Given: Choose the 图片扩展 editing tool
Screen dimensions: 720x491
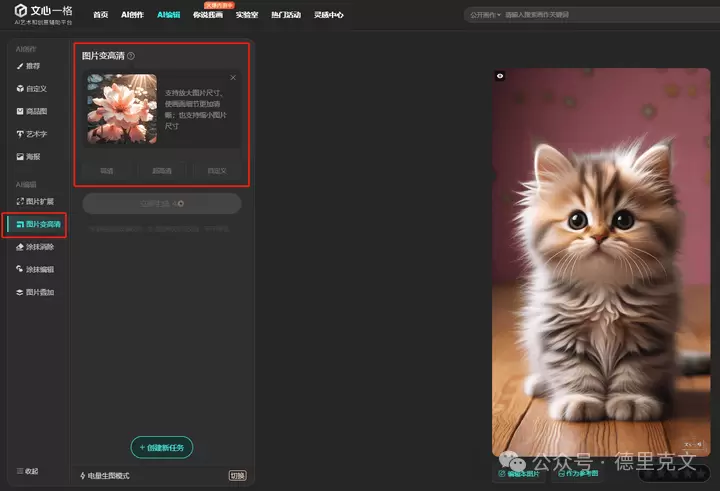Looking at the screenshot, I should point(37,201).
